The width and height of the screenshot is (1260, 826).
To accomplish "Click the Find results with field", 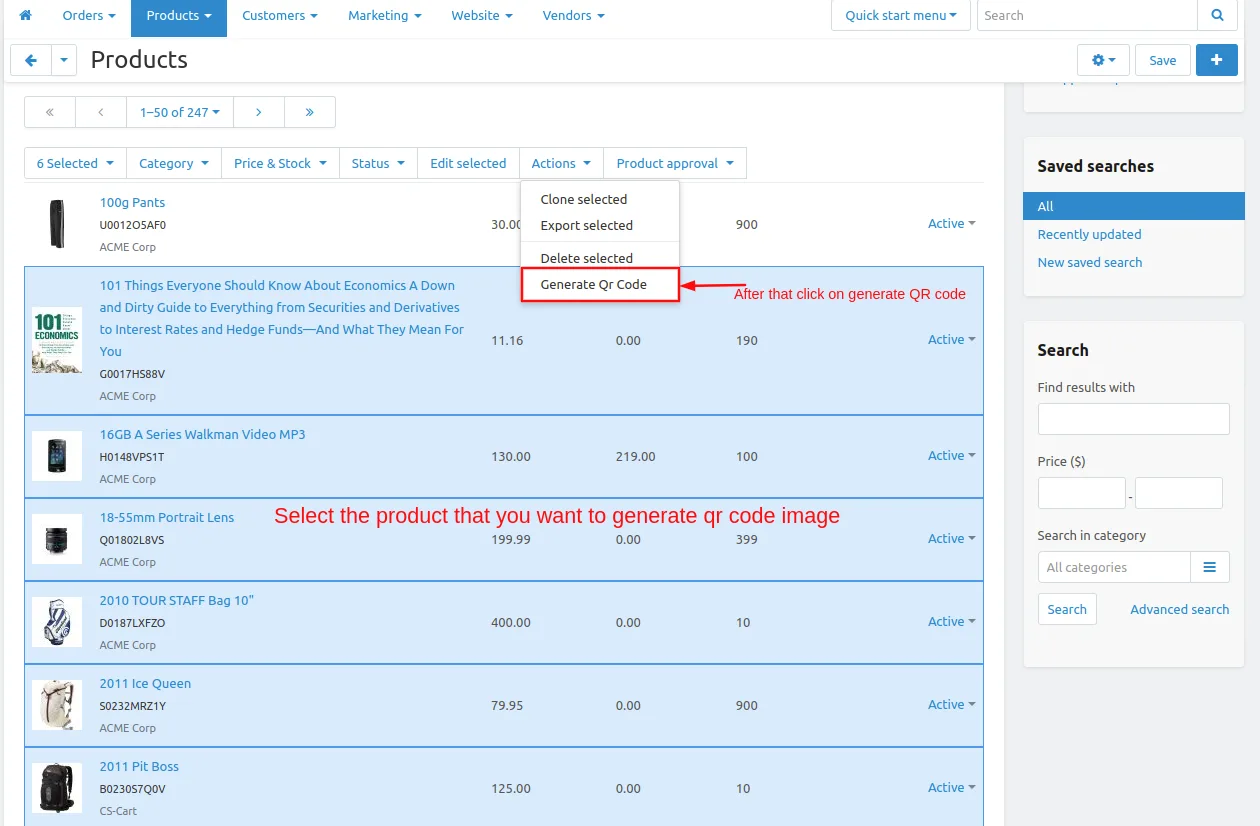I will pos(1133,419).
